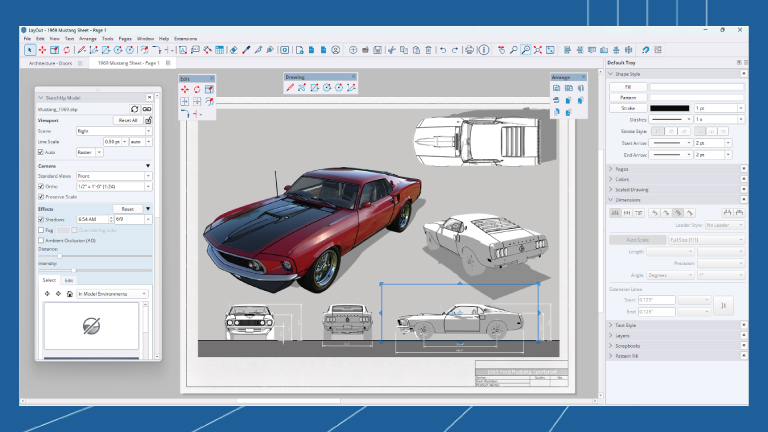This screenshot has height=432, width=768.
Task: Click the red Line tool in Drawing palette
Action: (x=290, y=87)
